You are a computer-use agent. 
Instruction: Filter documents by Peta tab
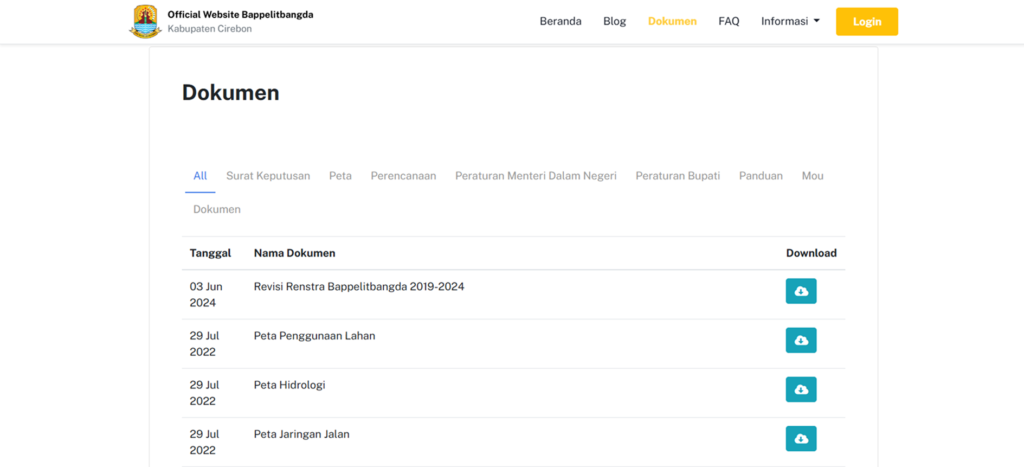tap(340, 176)
